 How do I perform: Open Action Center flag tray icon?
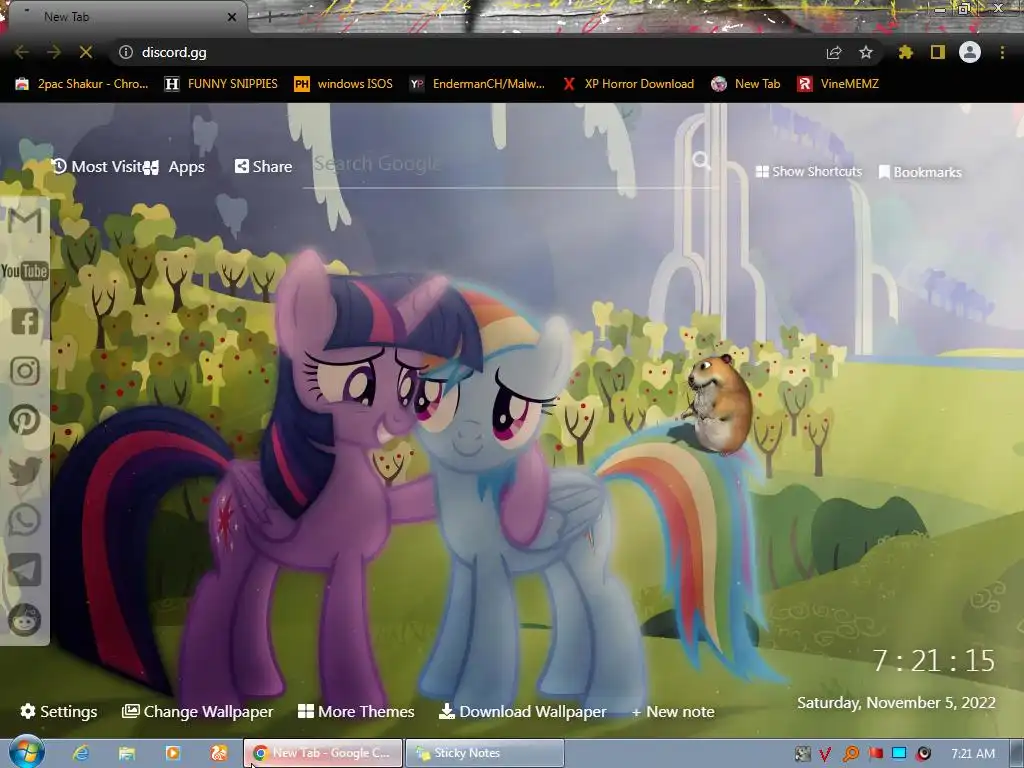(876, 754)
